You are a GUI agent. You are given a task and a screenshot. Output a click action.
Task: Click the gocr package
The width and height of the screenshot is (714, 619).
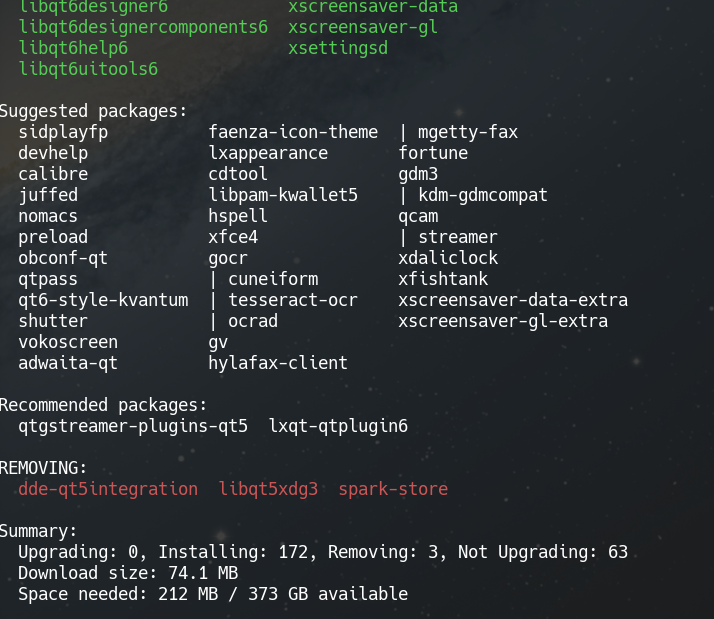point(228,258)
